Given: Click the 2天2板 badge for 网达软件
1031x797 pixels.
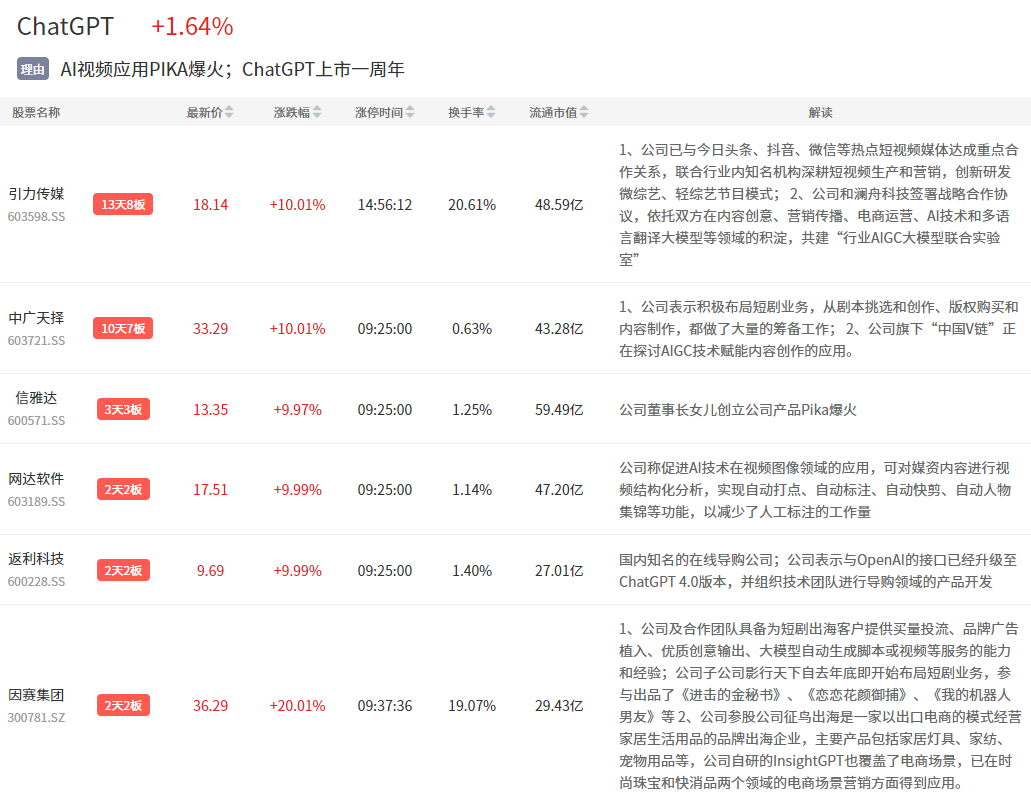Looking at the screenshot, I should [x=123, y=489].
